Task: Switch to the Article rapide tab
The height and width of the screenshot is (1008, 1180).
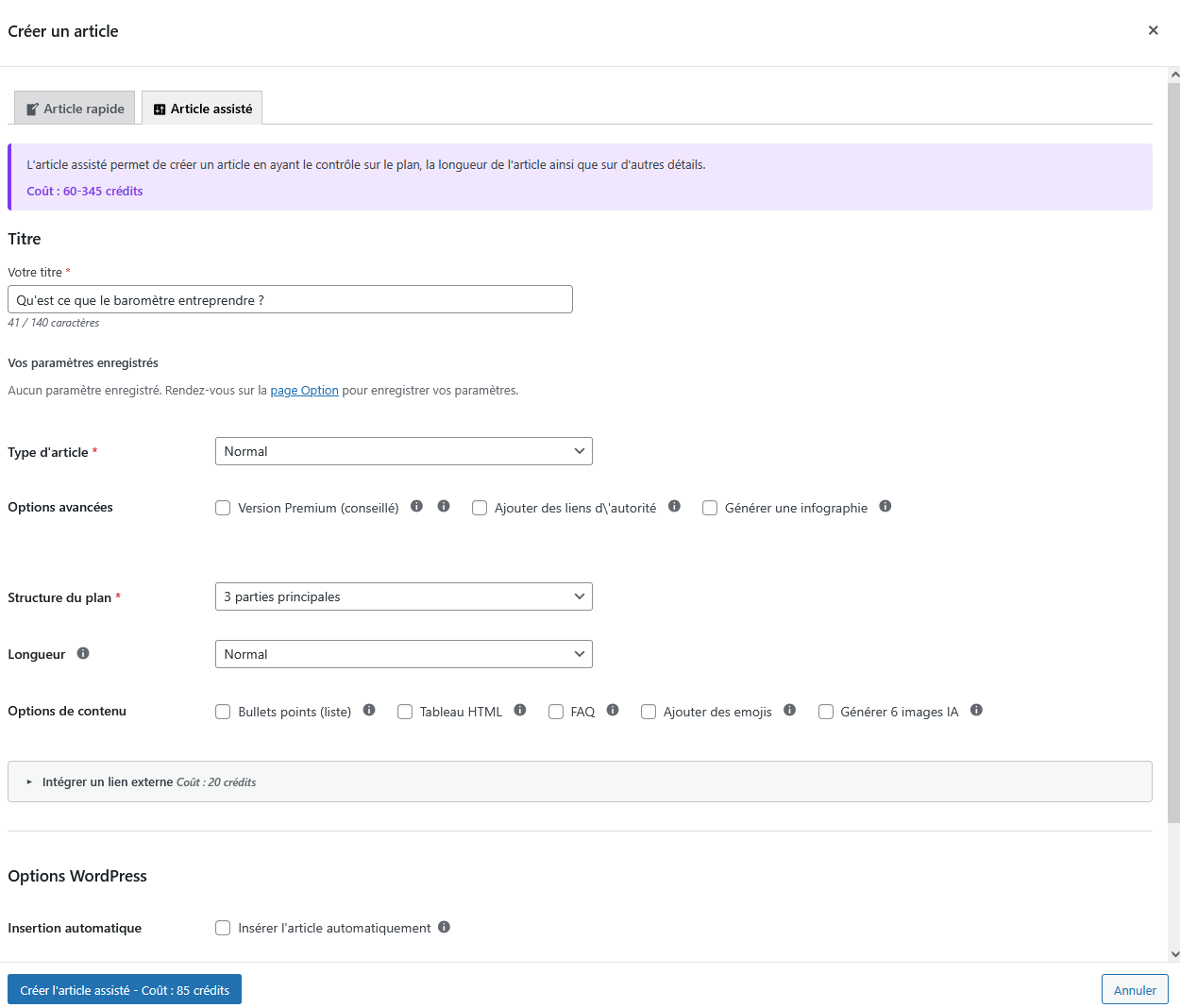Action: point(74,108)
